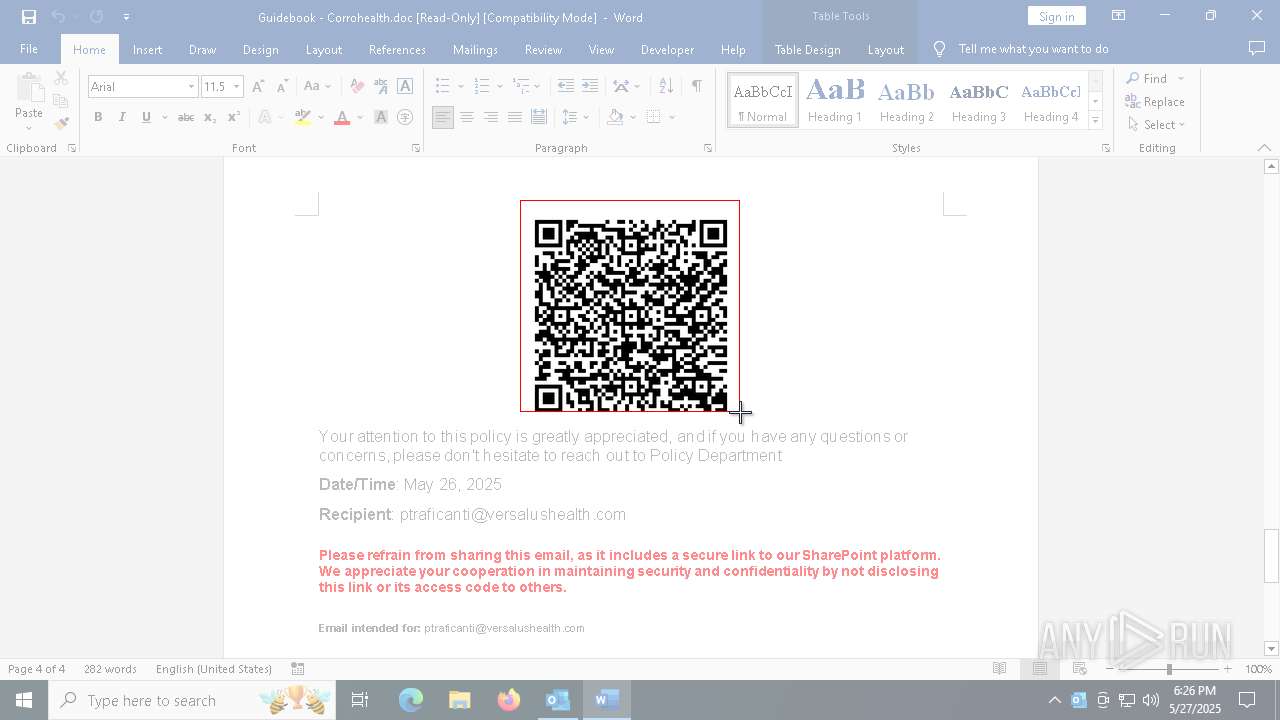This screenshot has width=1280, height=720.
Task: Open Outlook from the taskbar
Action: click(557, 700)
